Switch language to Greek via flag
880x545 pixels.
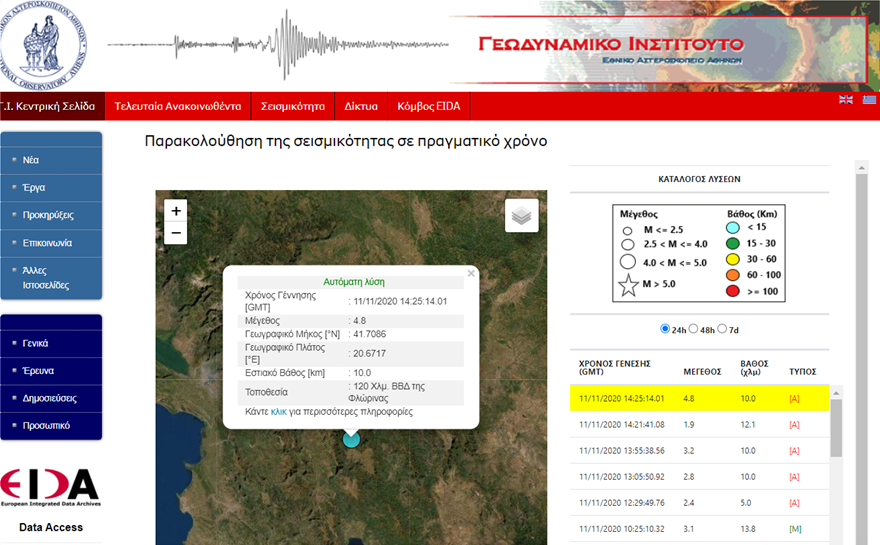tap(869, 99)
